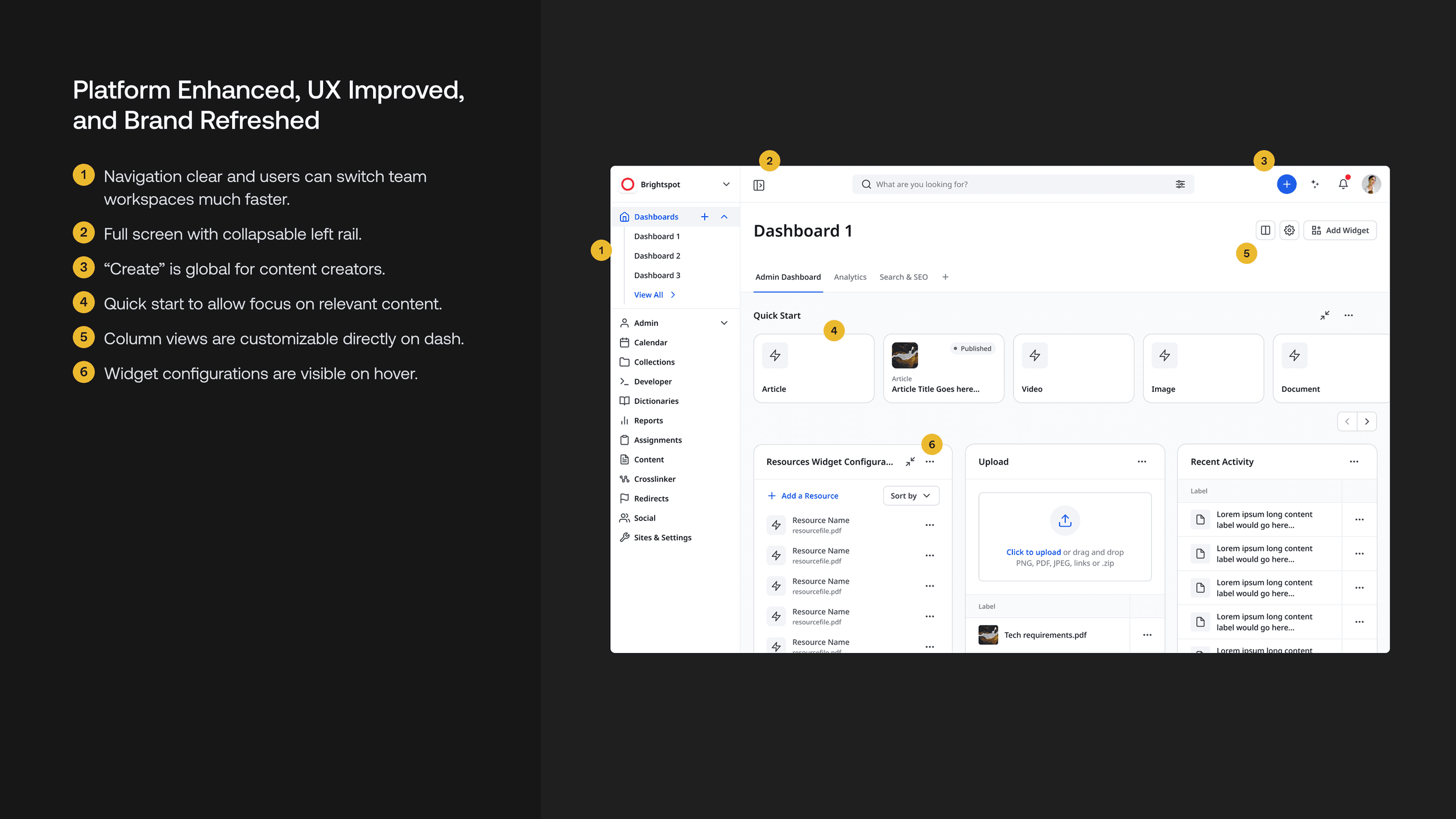This screenshot has width=1456, height=819.
Task: Open the AI sparkles icon in header
Action: (x=1315, y=184)
